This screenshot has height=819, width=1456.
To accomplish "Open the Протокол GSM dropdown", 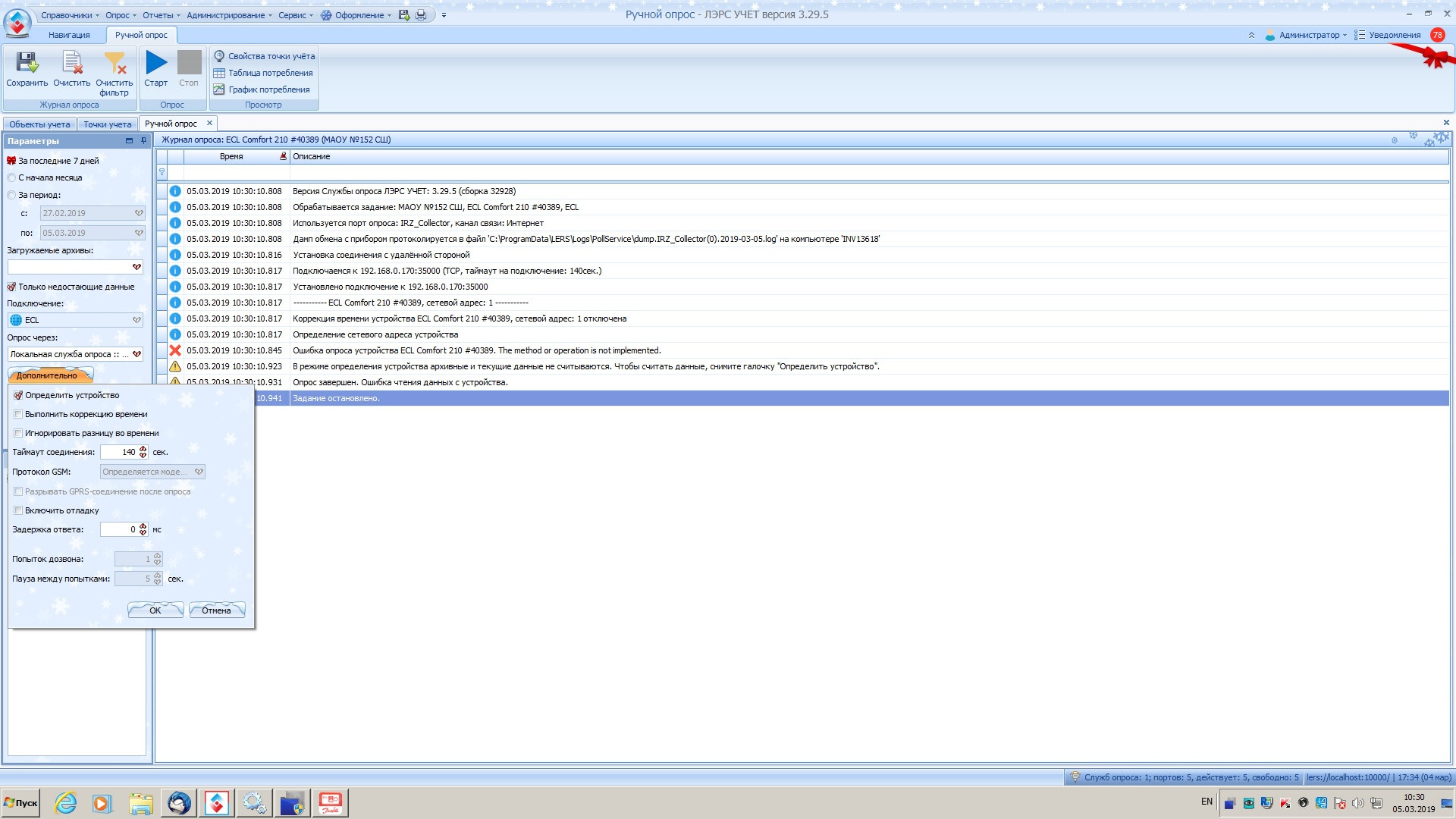I will (x=199, y=472).
